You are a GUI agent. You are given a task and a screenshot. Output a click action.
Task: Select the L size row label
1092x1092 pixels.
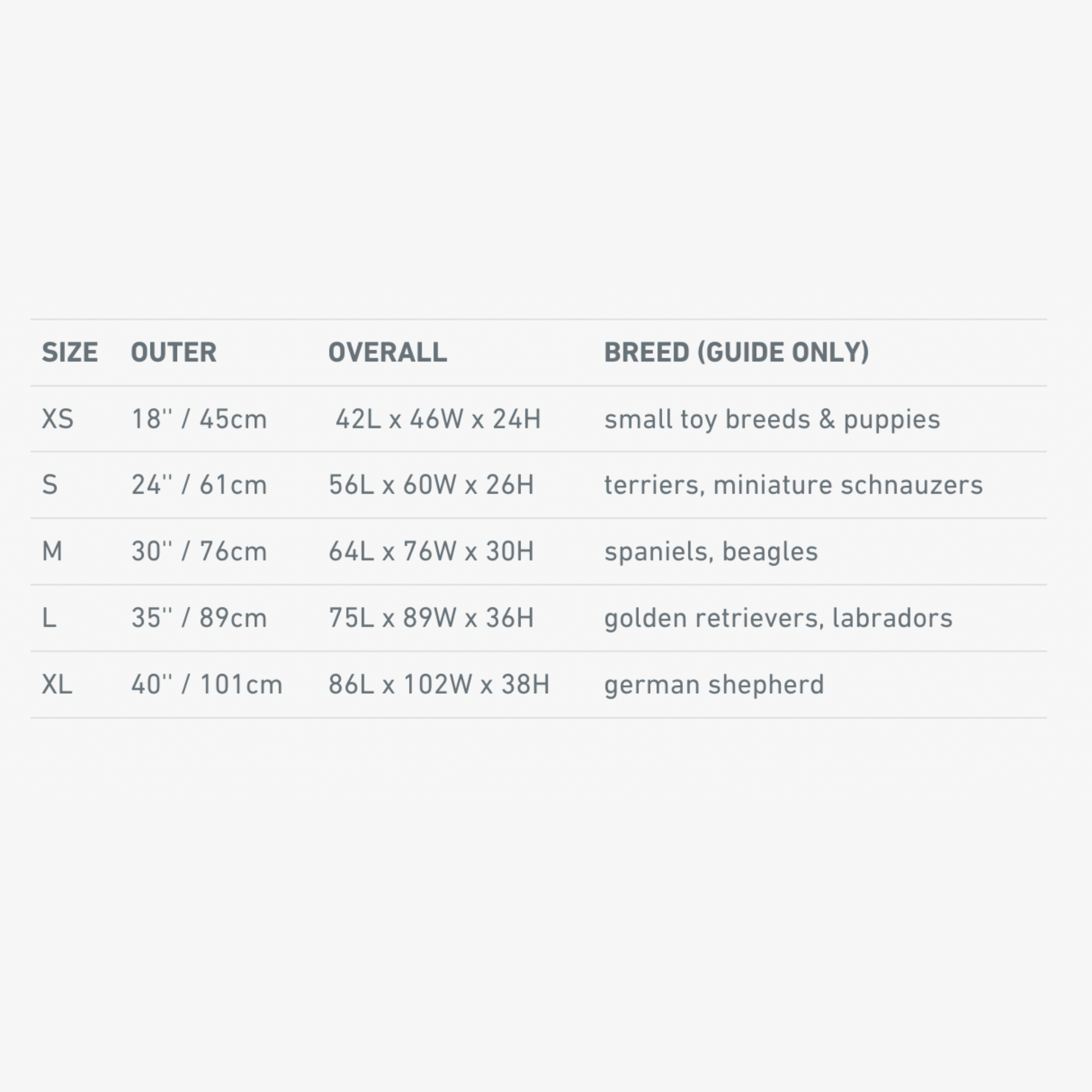pyautogui.click(x=49, y=618)
